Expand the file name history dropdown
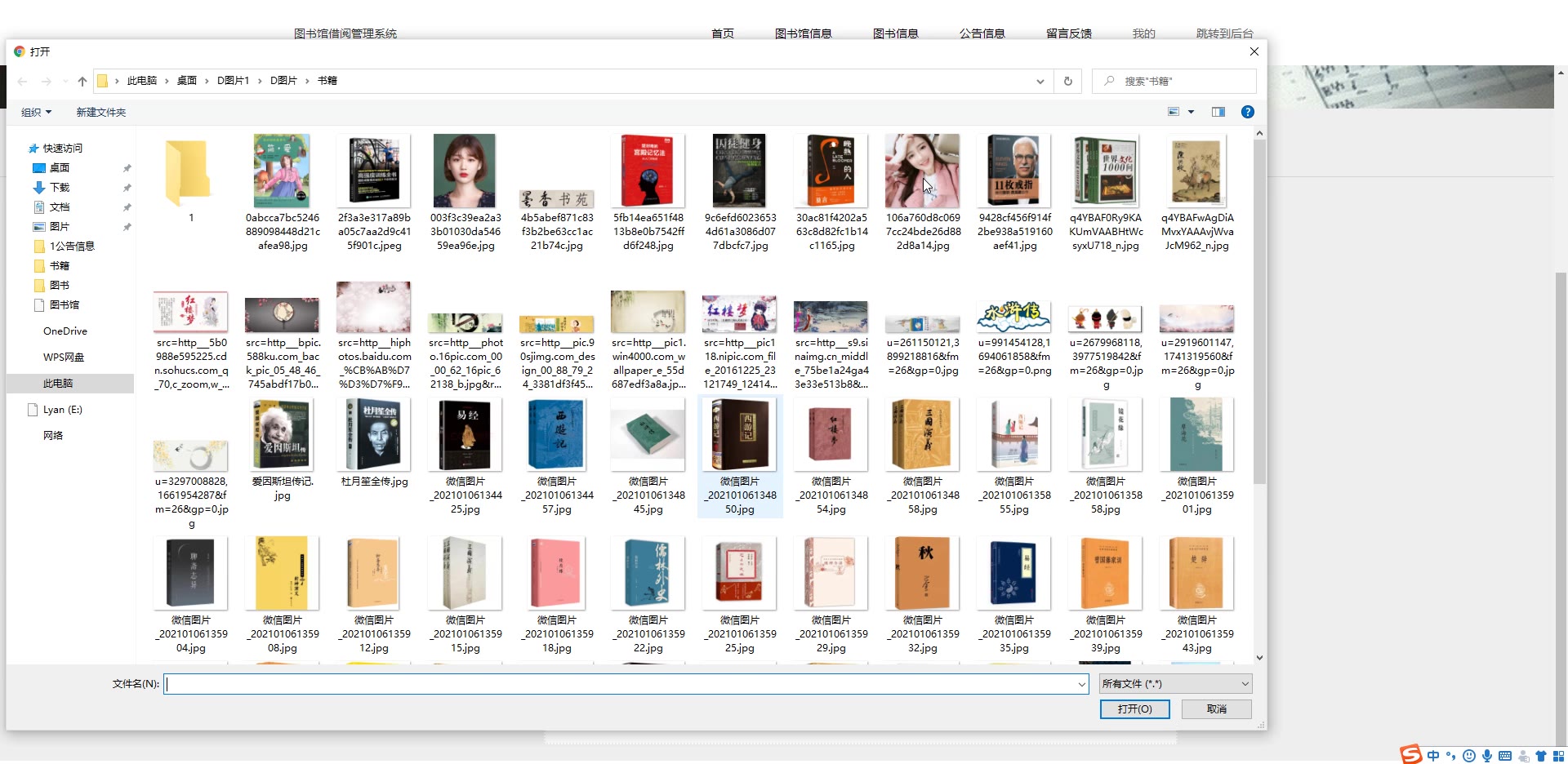Image resolution: width=1568 pixels, height=764 pixels. (x=1081, y=684)
